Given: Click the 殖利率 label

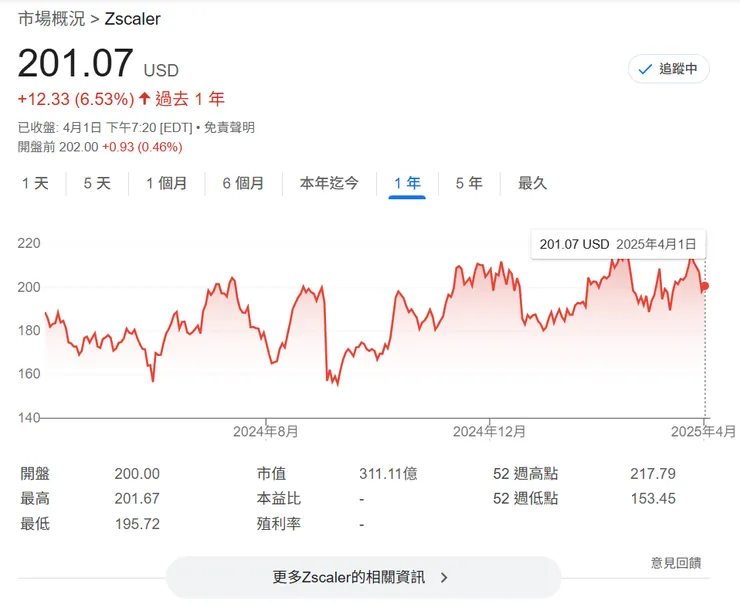Looking at the screenshot, I should click(278, 524).
